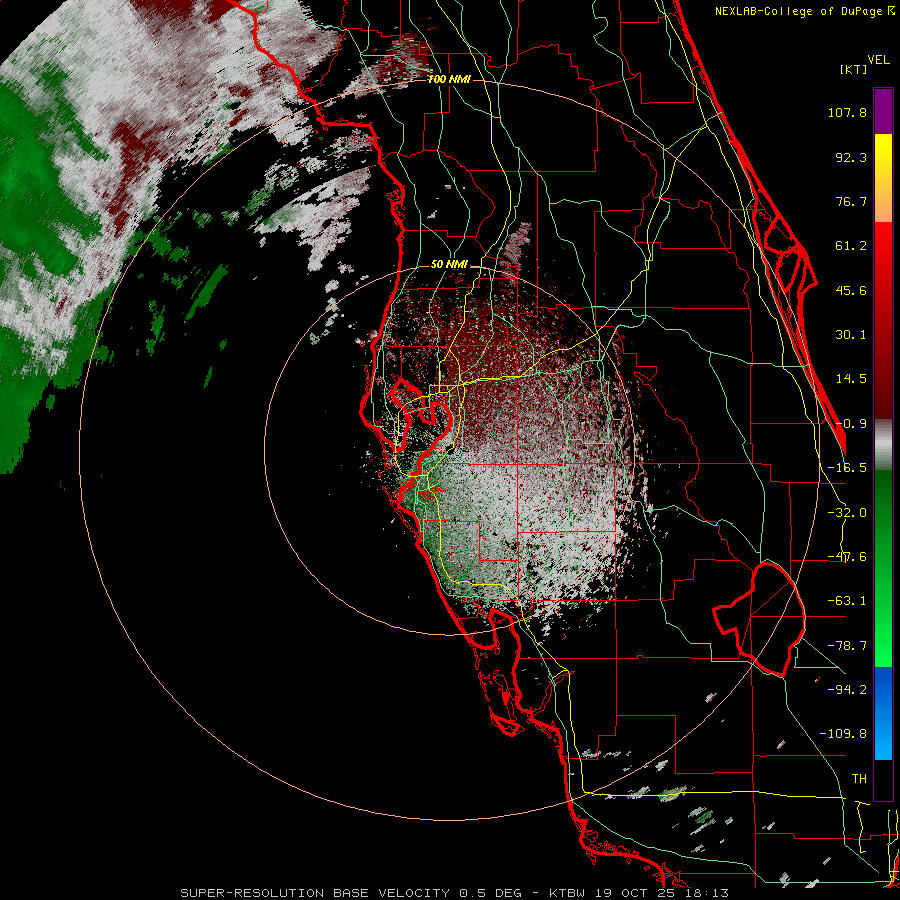
Task: Click the 107.8 velocity scale value
Action: tap(847, 112)
